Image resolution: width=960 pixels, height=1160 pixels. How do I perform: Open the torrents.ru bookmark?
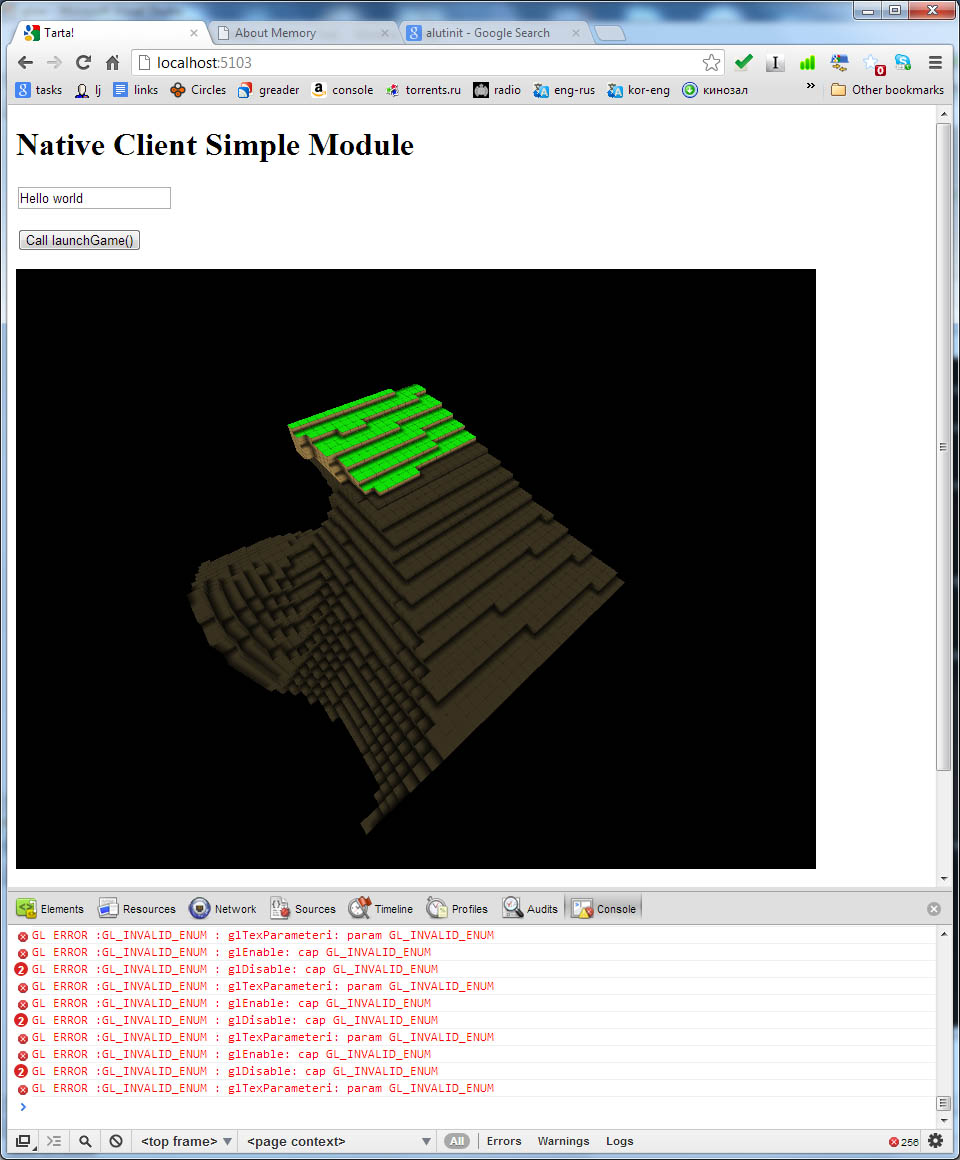click(x=423, y=90)
